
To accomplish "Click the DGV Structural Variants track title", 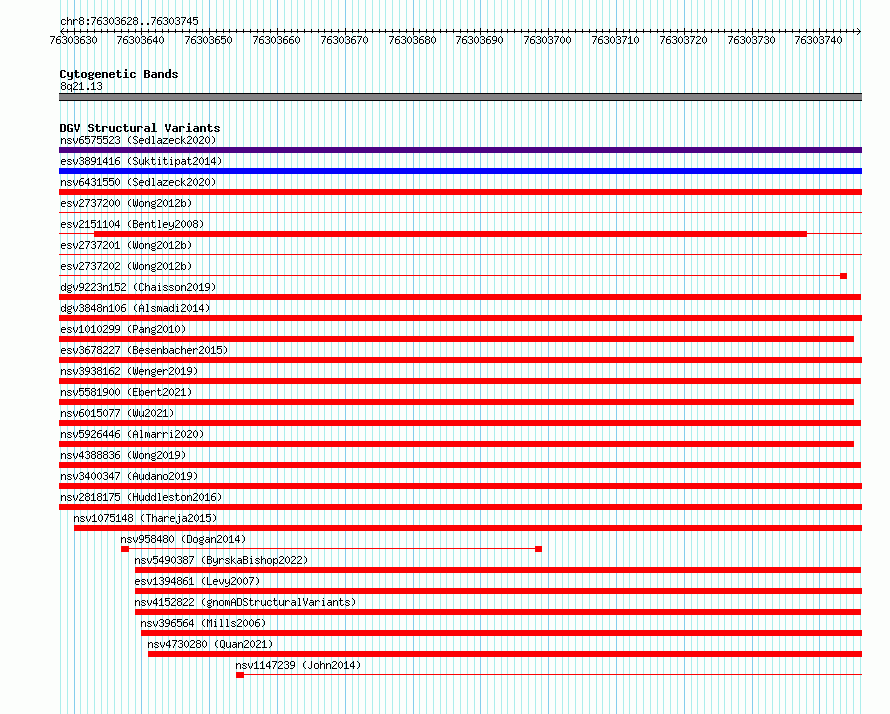I will (x=140, y=128).
